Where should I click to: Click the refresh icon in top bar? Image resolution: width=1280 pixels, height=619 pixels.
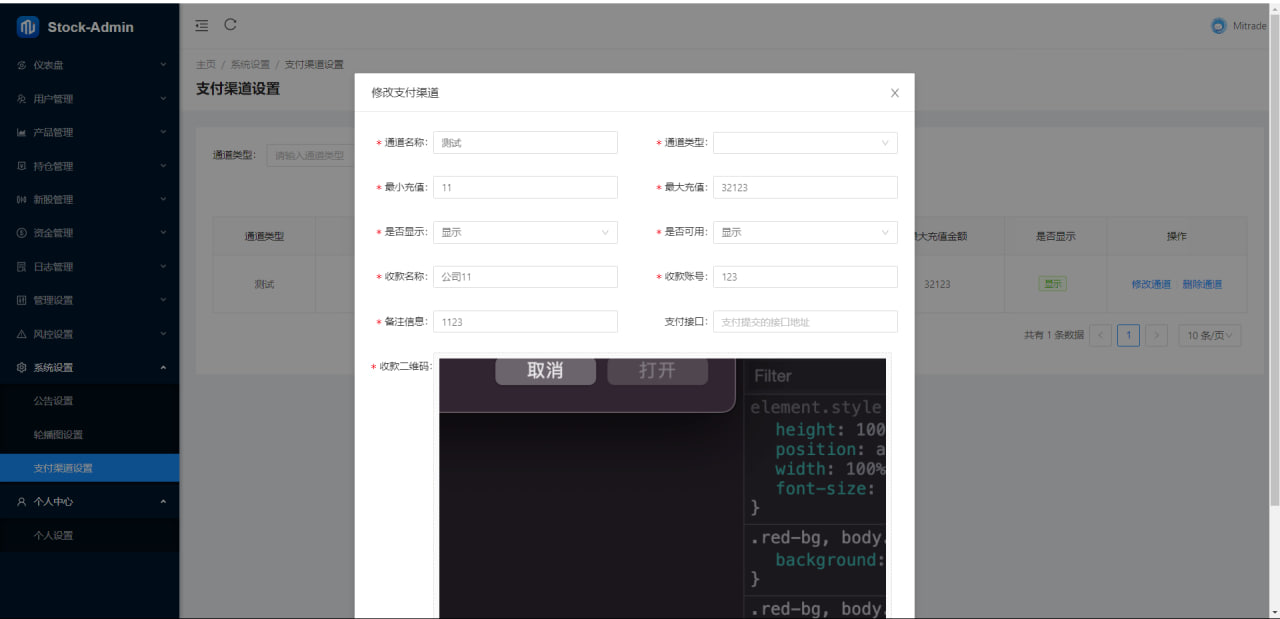point(230,25)
